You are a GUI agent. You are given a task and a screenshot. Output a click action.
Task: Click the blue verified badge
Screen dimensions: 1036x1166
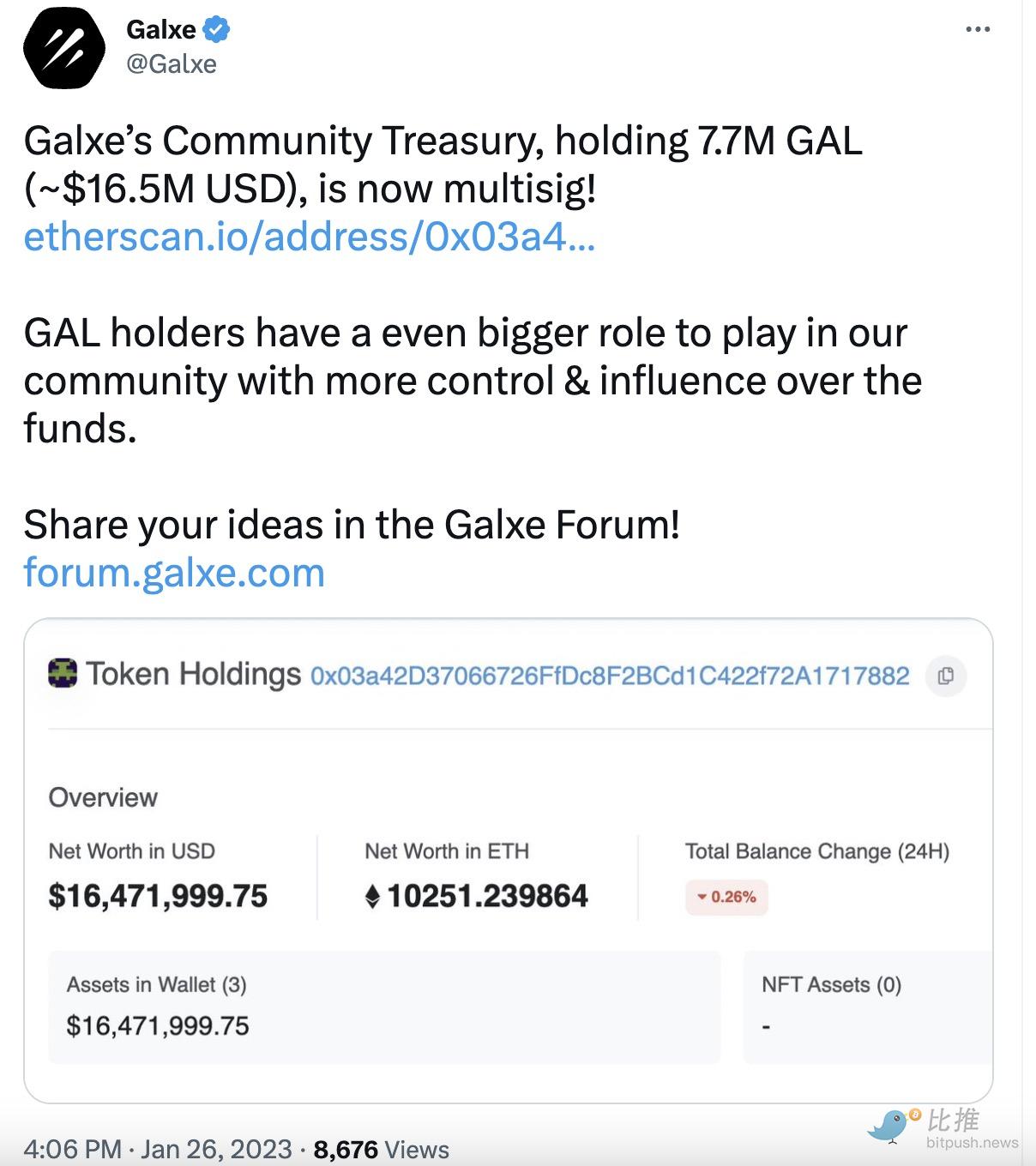point(216,30)
